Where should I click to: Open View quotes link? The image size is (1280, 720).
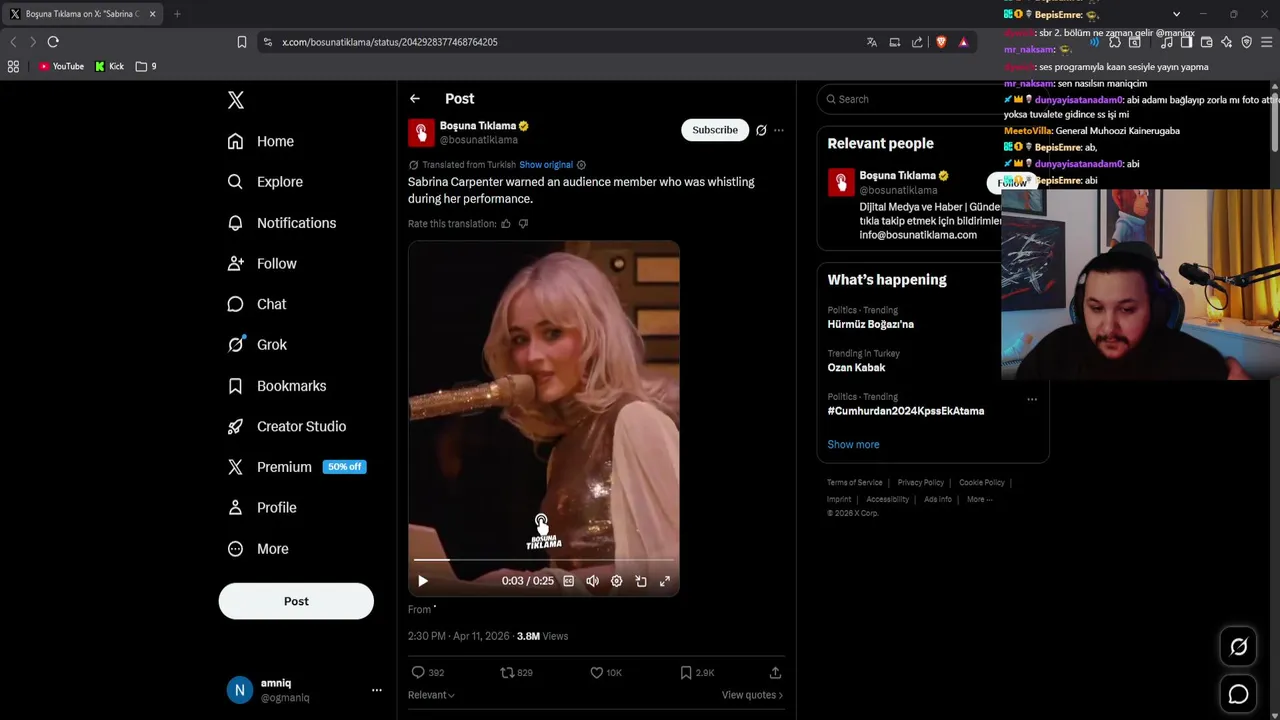(752, 695)
